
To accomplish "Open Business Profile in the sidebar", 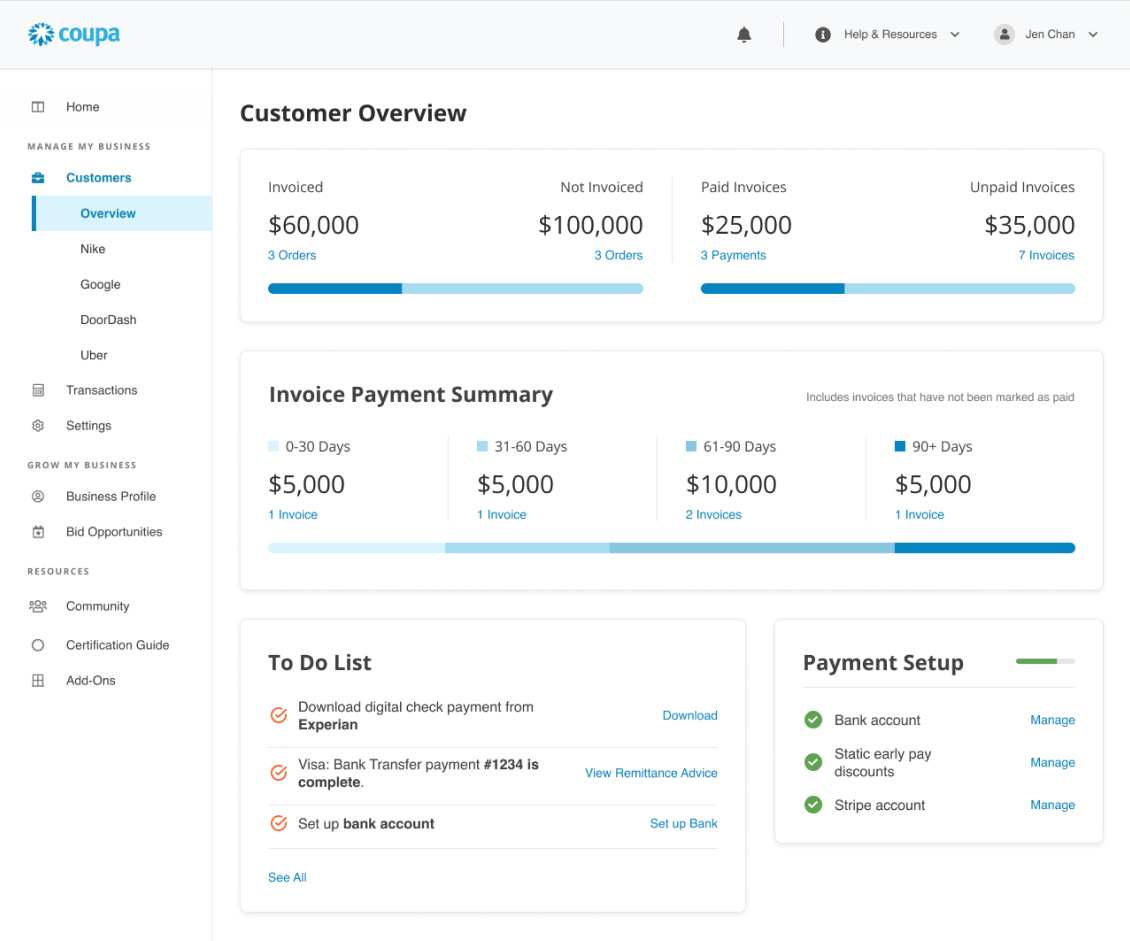I will click(x=110, y=497).
